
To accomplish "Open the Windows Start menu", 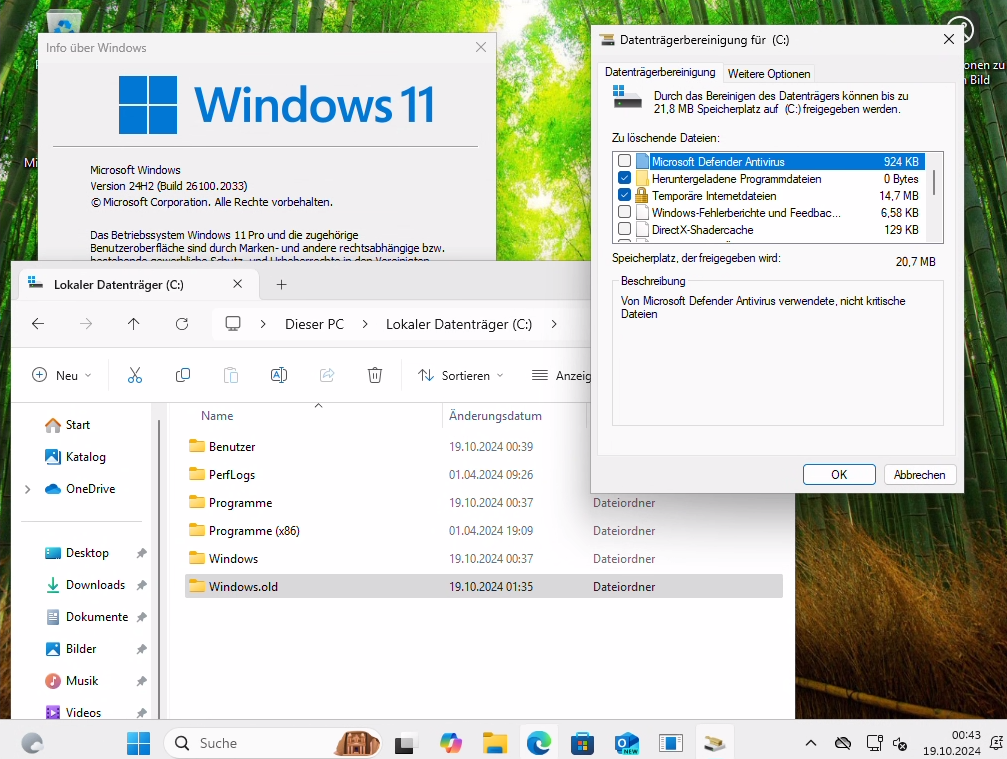I will click(138, 743).
